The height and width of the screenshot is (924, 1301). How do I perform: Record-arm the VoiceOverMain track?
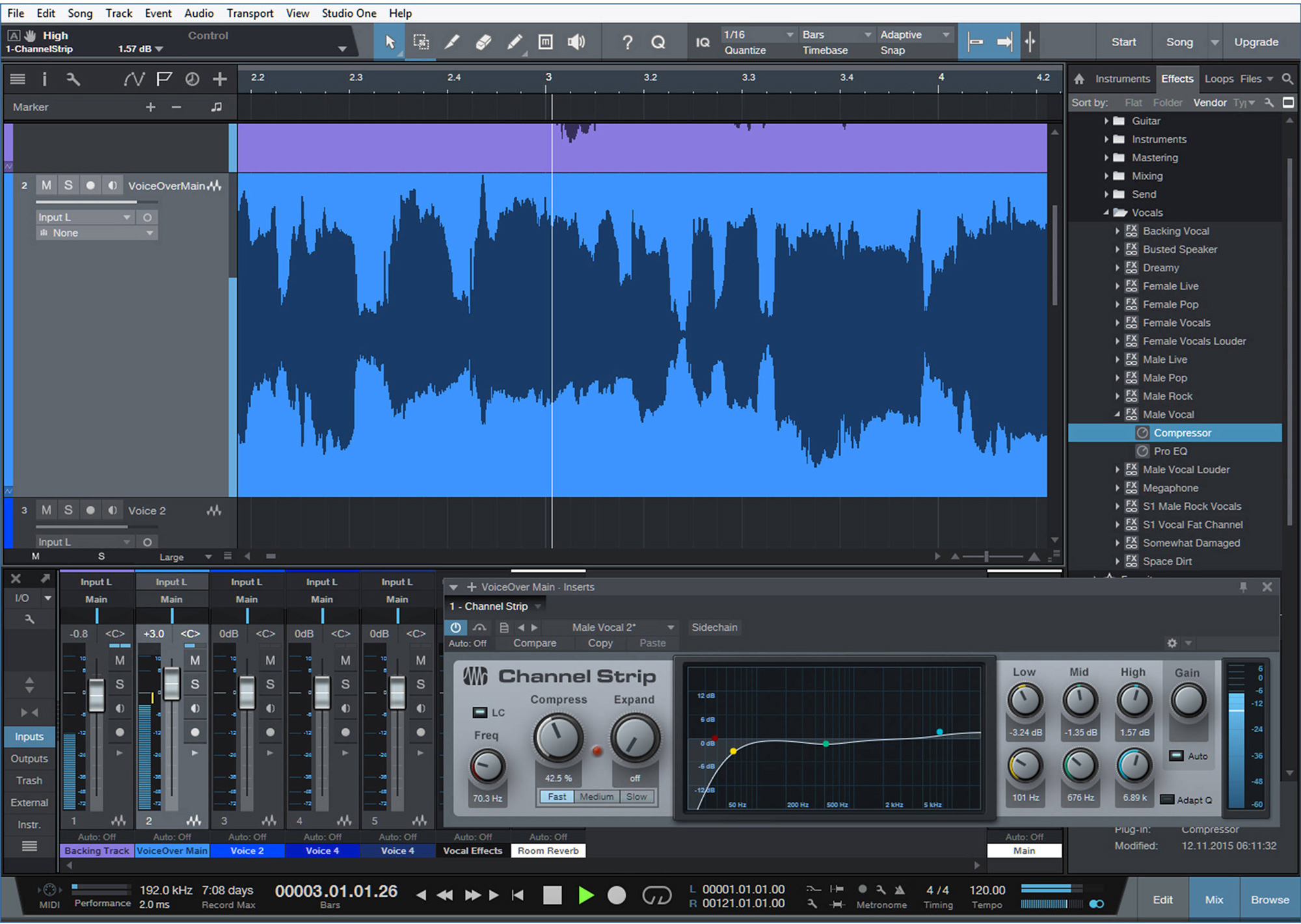click(x=90, y=185)
